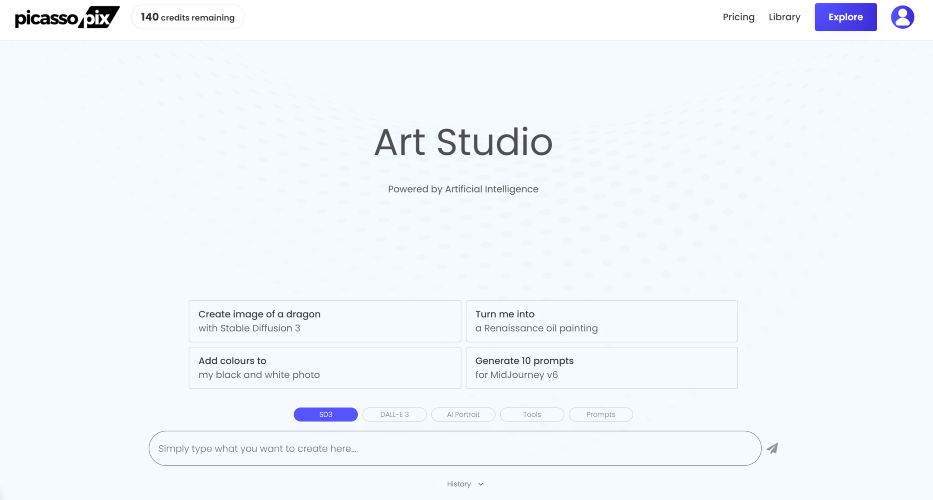The width and height of the screenshot is (933, 500).
Task: Open the Tools tab
Action: [x=532, y=414]
